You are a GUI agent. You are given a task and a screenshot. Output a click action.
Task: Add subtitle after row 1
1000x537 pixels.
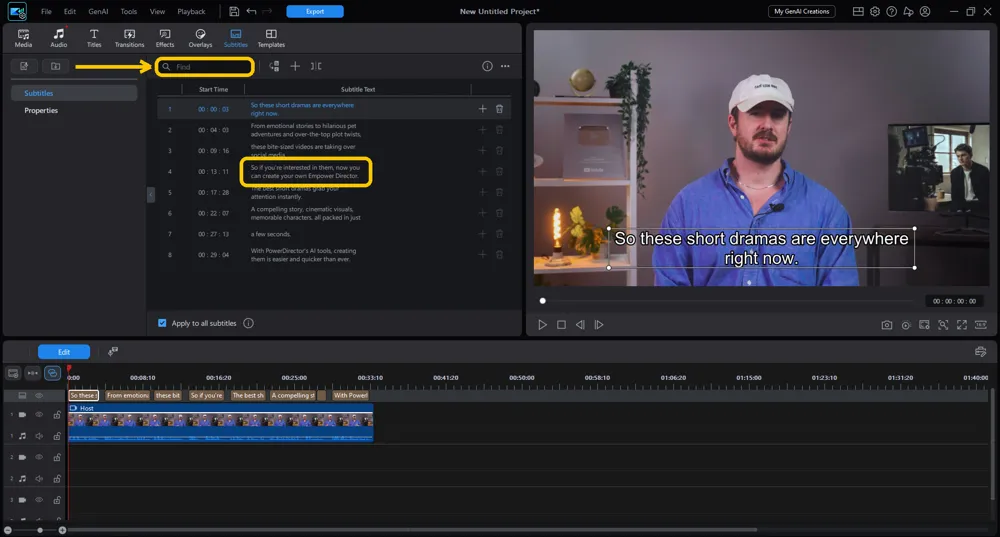click(482, 109)
